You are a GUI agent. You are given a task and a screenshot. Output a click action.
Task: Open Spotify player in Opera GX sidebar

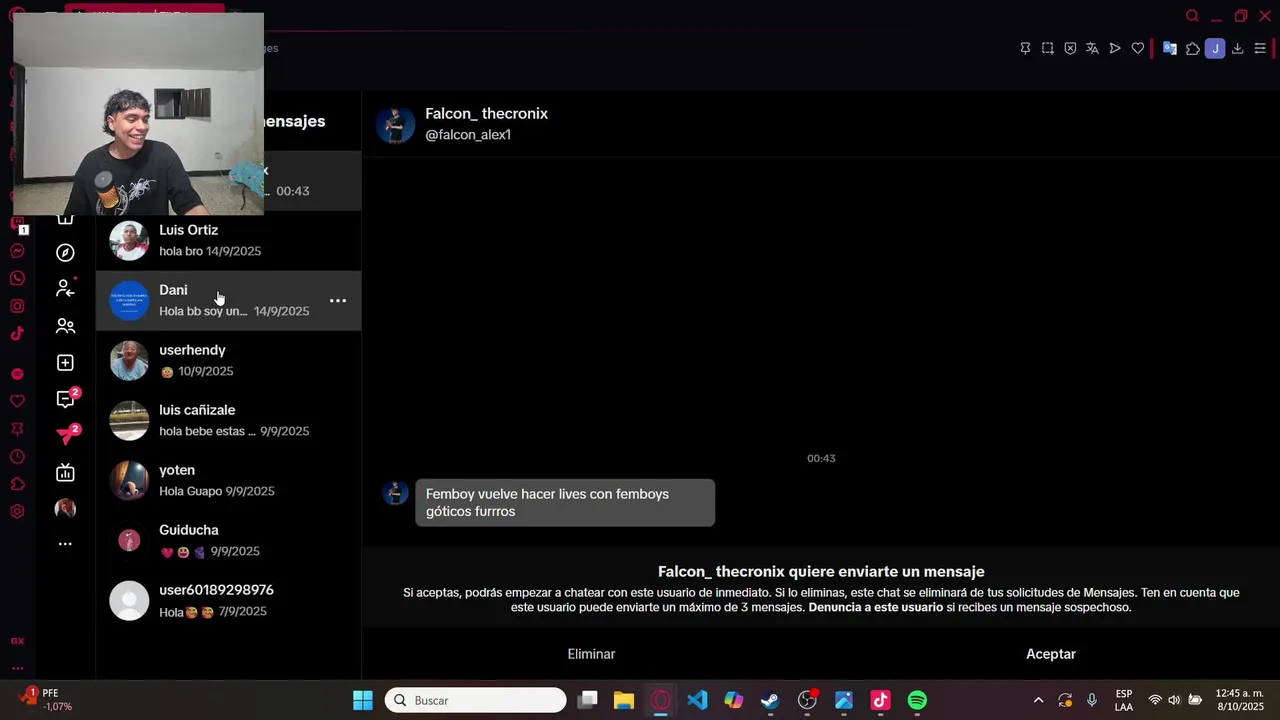pos(17,374)
